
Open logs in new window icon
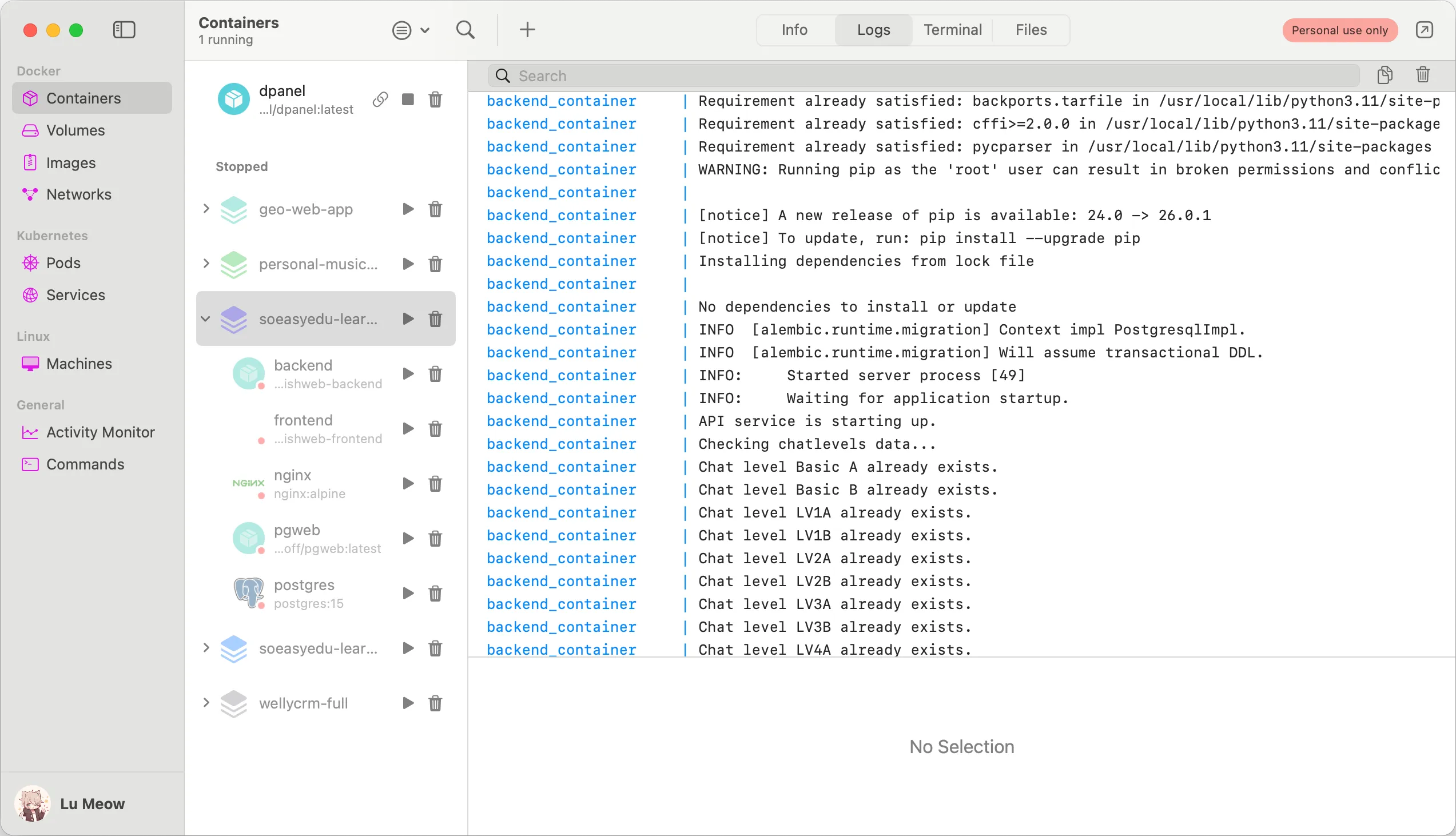click(1424, 30)
